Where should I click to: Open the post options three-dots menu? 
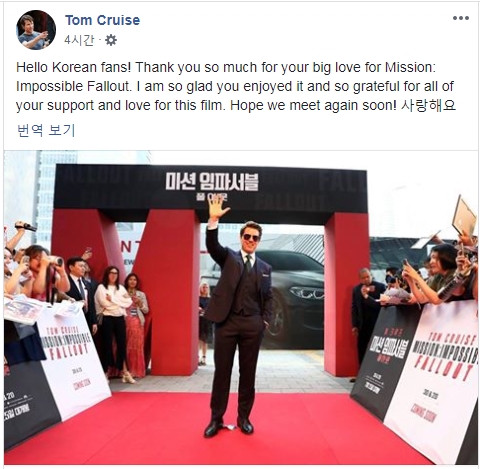(461, 18)
